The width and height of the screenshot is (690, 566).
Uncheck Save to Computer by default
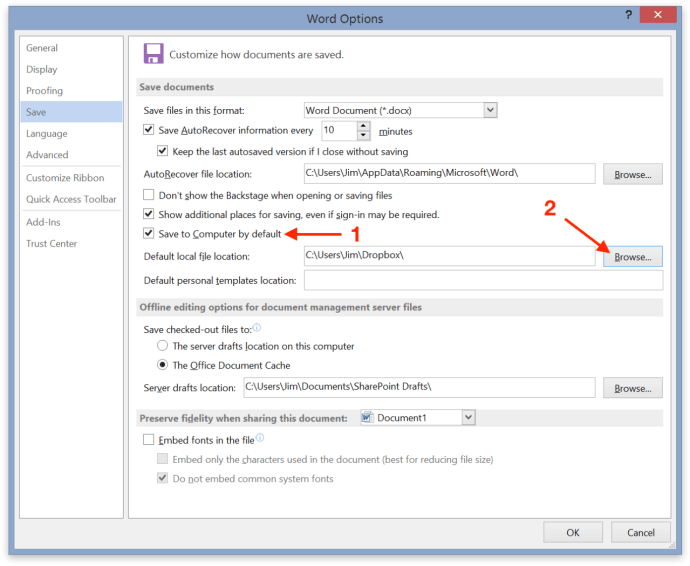point(148,233)
